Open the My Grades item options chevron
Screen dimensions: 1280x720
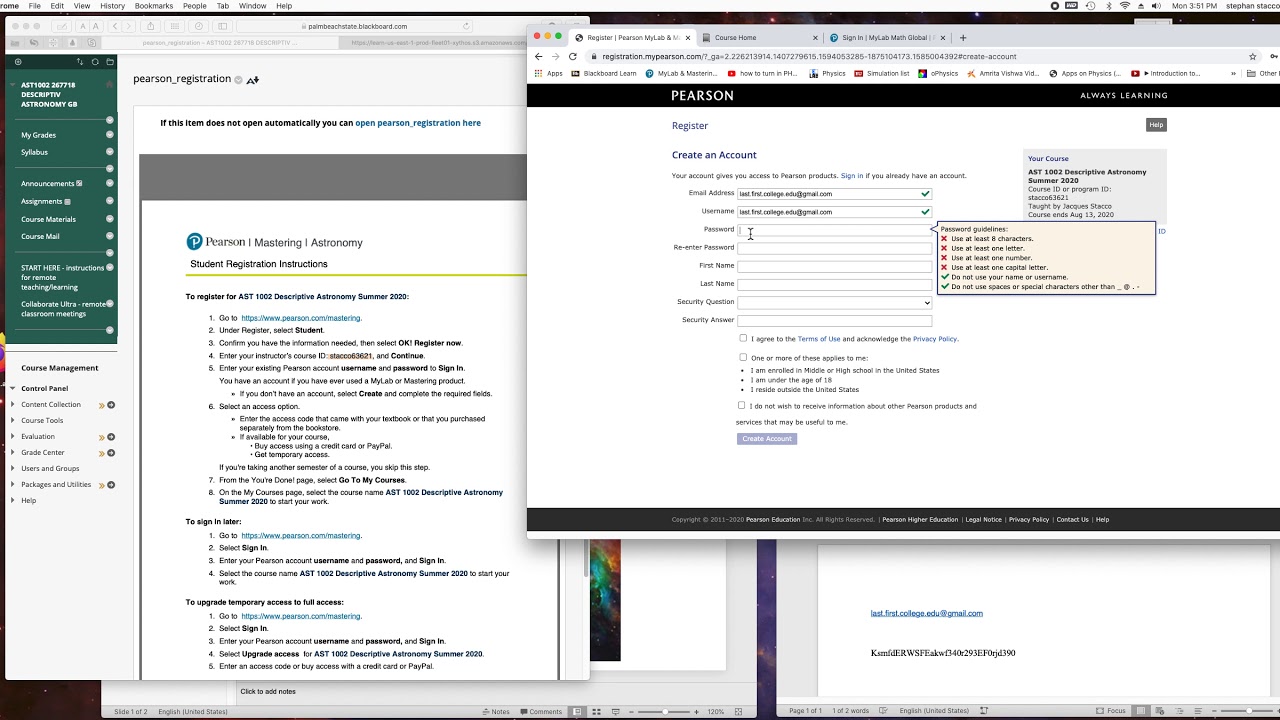pyautogui.click(x=110, y=135)
